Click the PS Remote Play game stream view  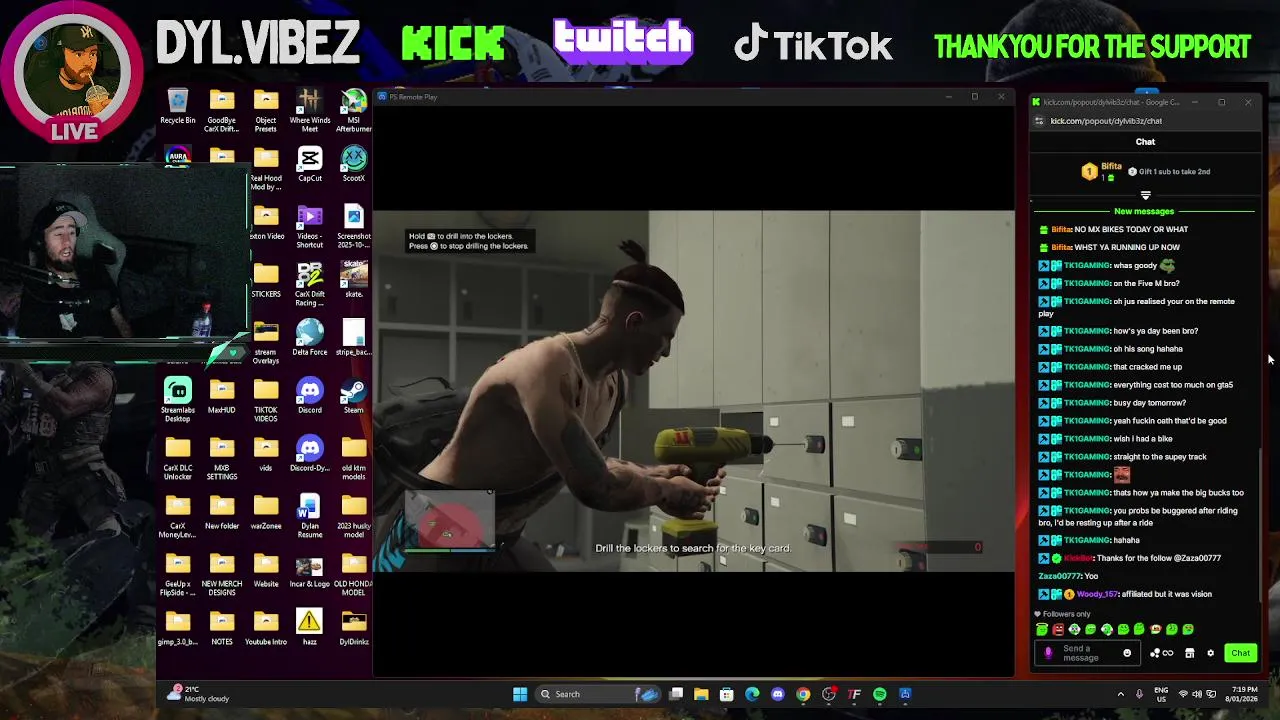(694, 390)
